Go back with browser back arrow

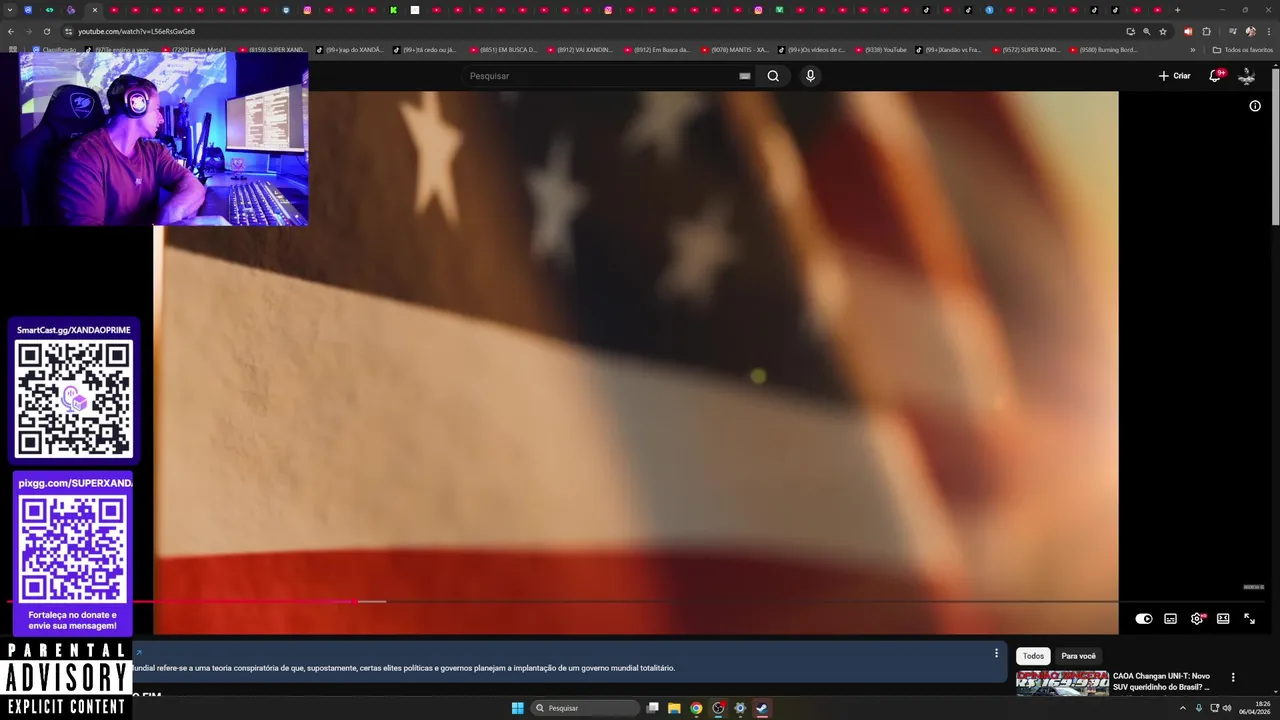pos(11,31)
